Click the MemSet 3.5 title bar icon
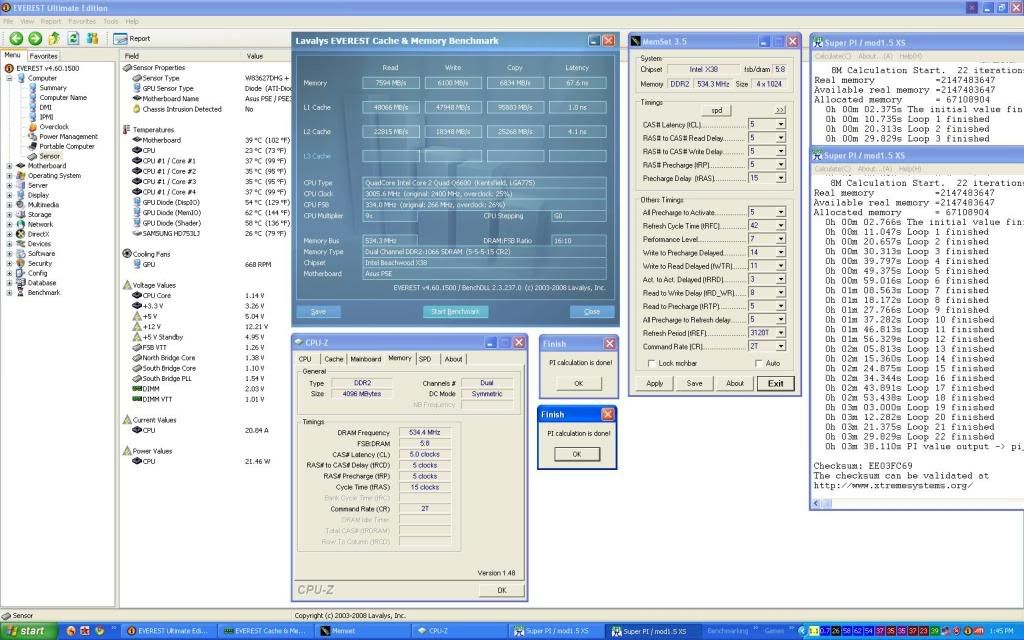The image size is (1024, 640). [635, 41]
